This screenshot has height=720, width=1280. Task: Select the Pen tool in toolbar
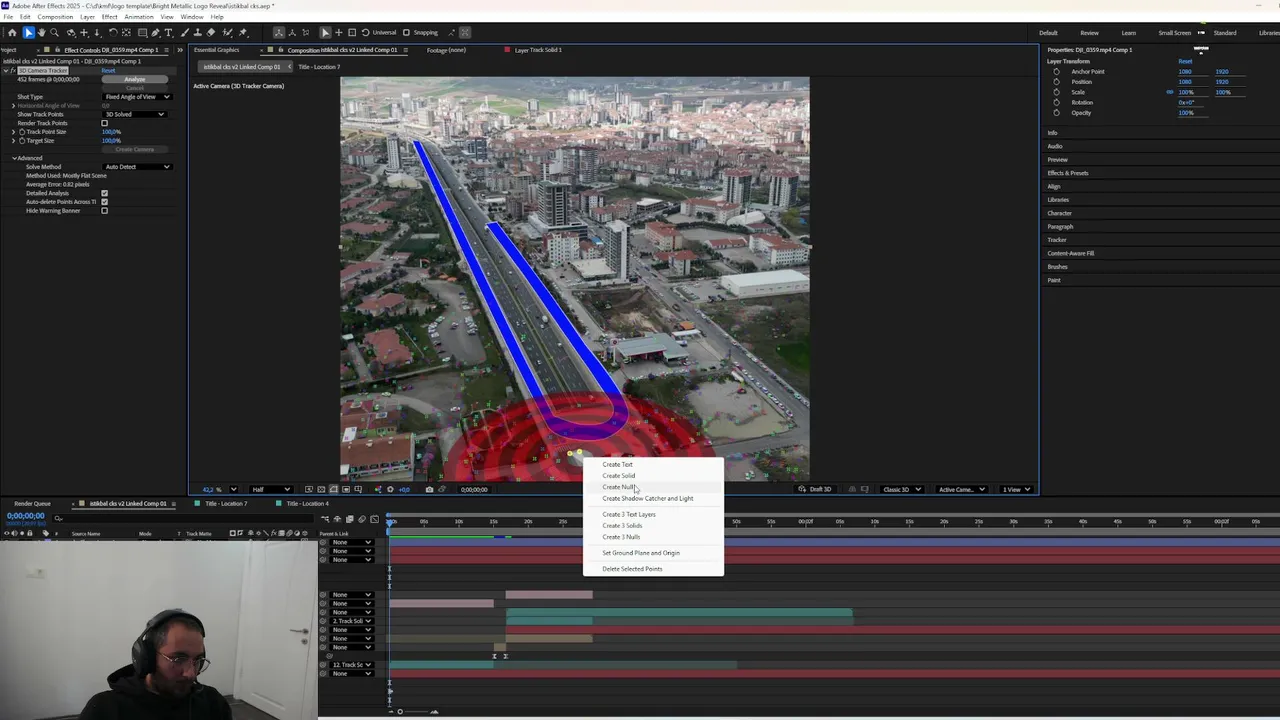coord(155,32)
